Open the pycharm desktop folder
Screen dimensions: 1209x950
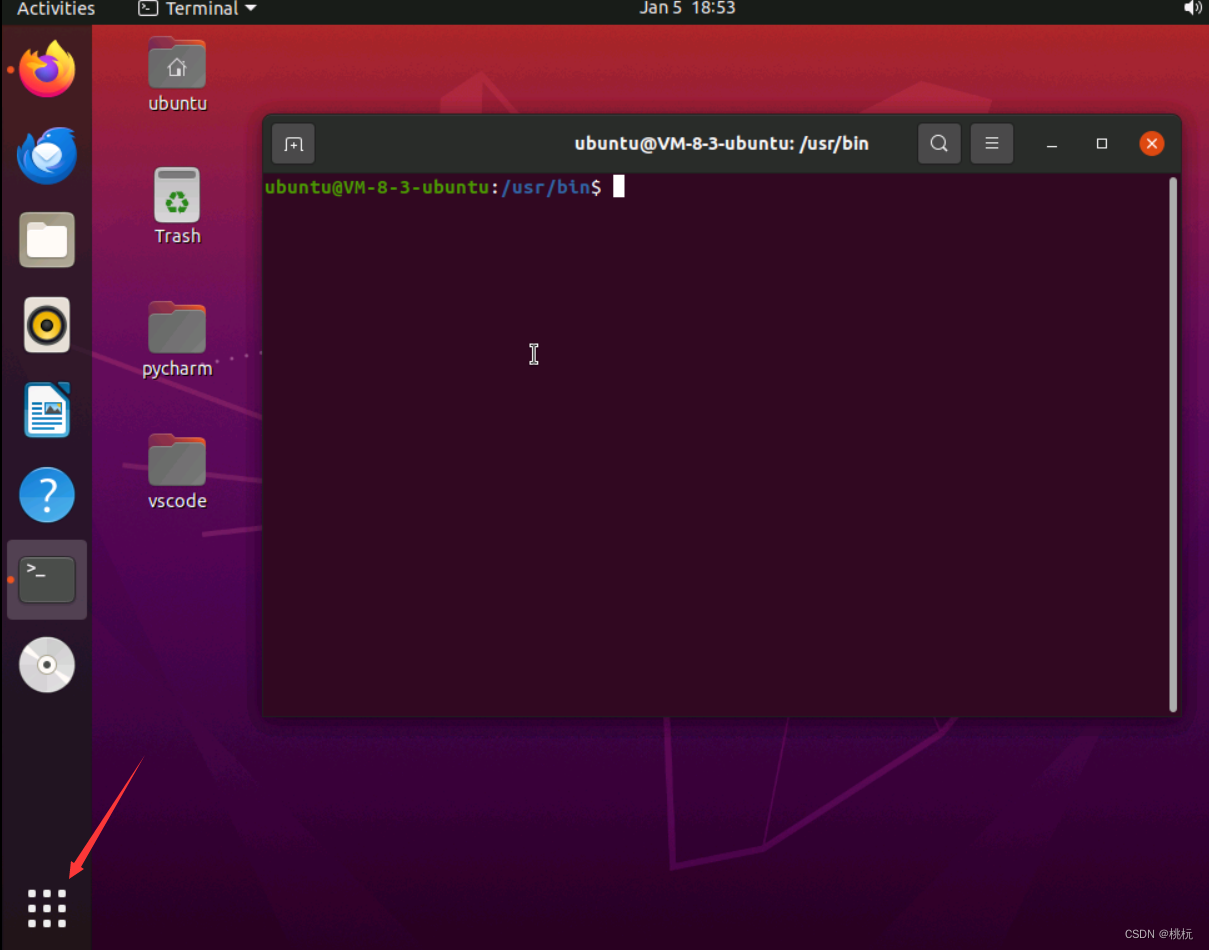176,327
